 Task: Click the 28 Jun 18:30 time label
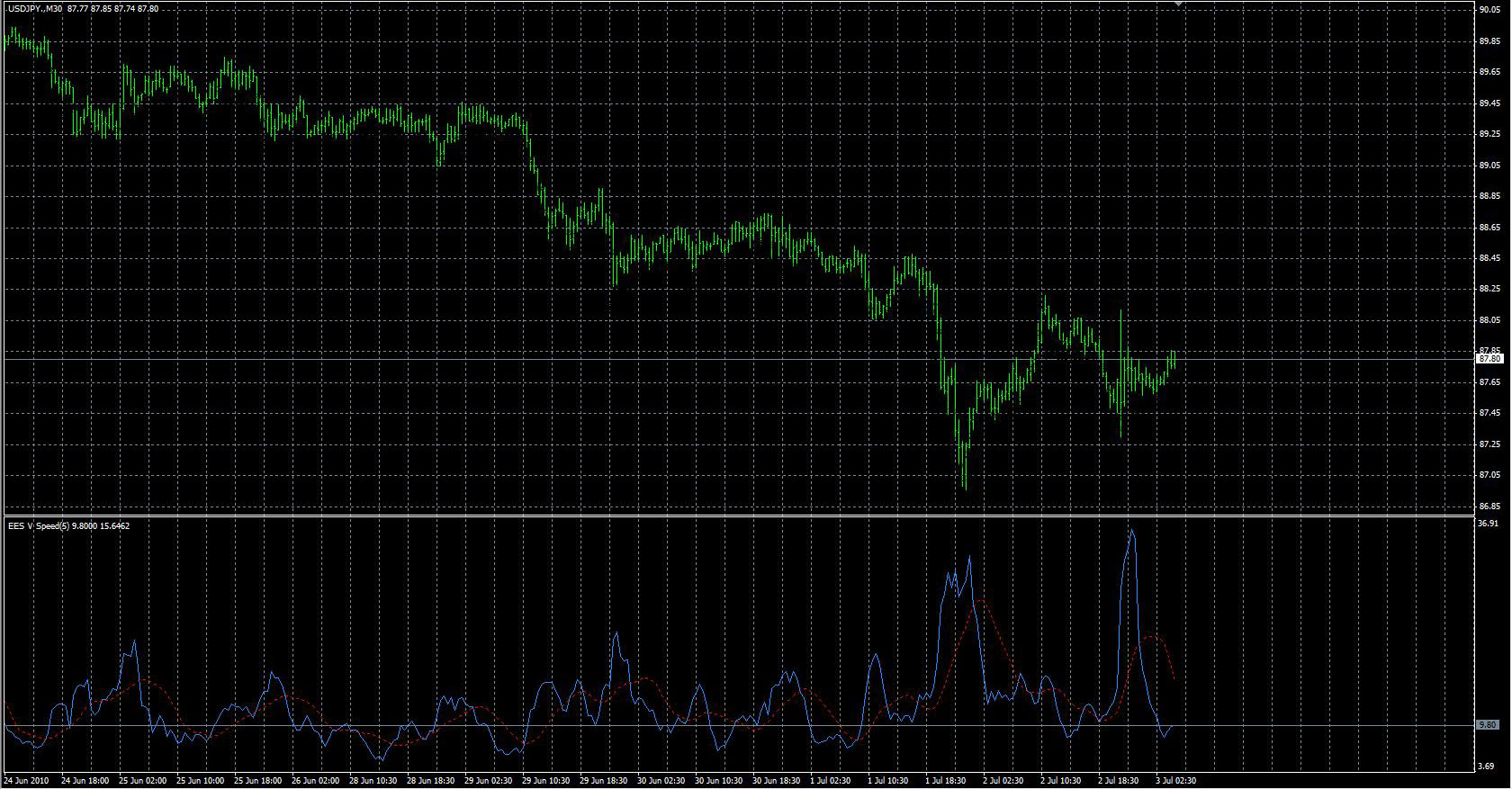pos(430,781)
